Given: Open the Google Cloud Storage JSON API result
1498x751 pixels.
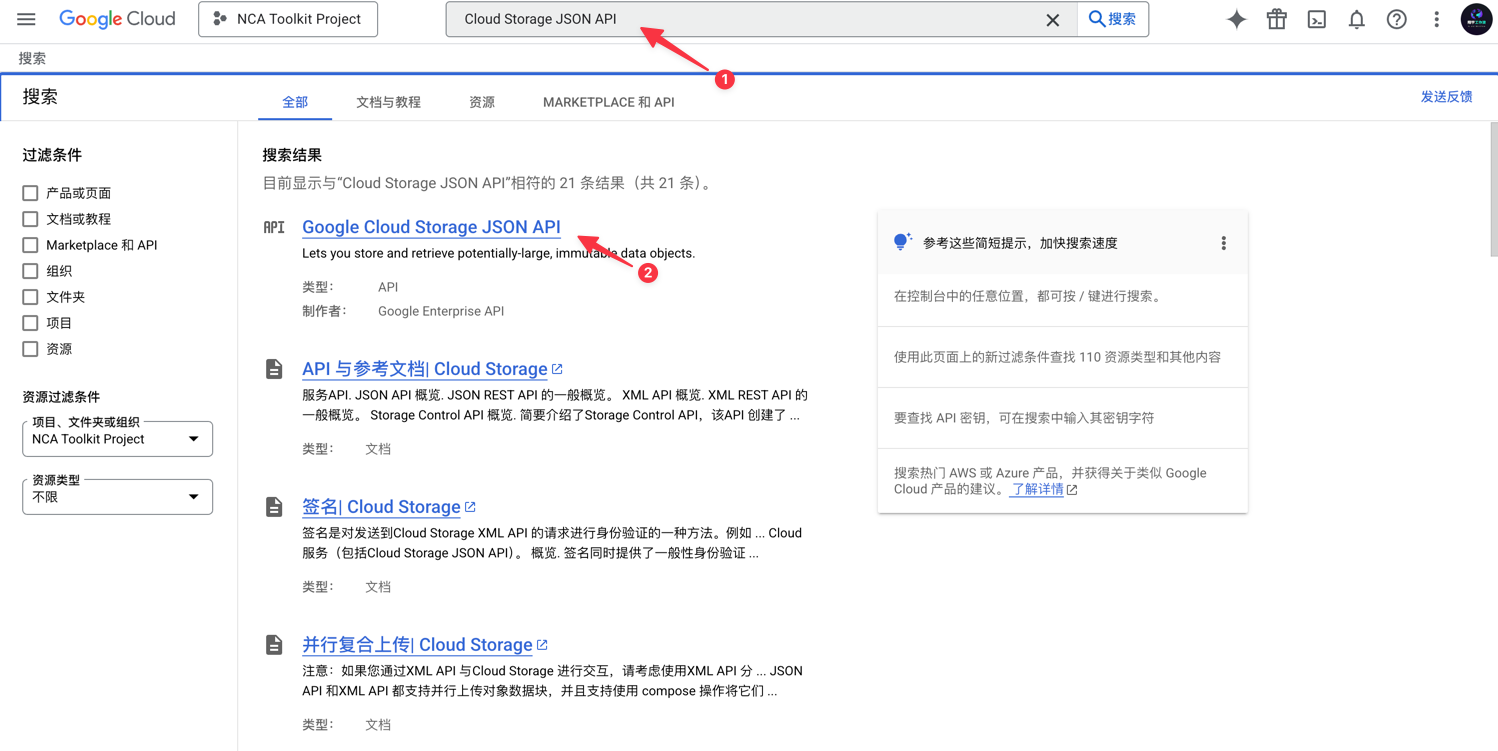Looking at the screenshot, I should (x=431, y=227).
